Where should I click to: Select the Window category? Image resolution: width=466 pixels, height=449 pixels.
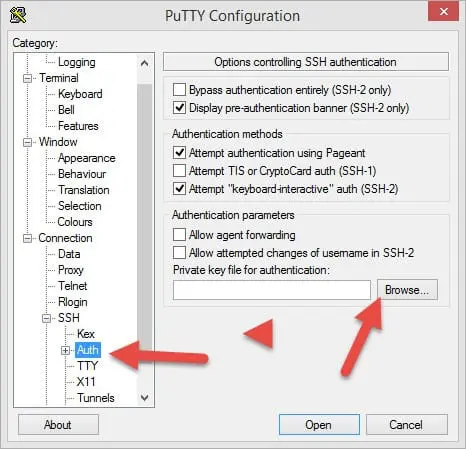[x=58, y=142]
